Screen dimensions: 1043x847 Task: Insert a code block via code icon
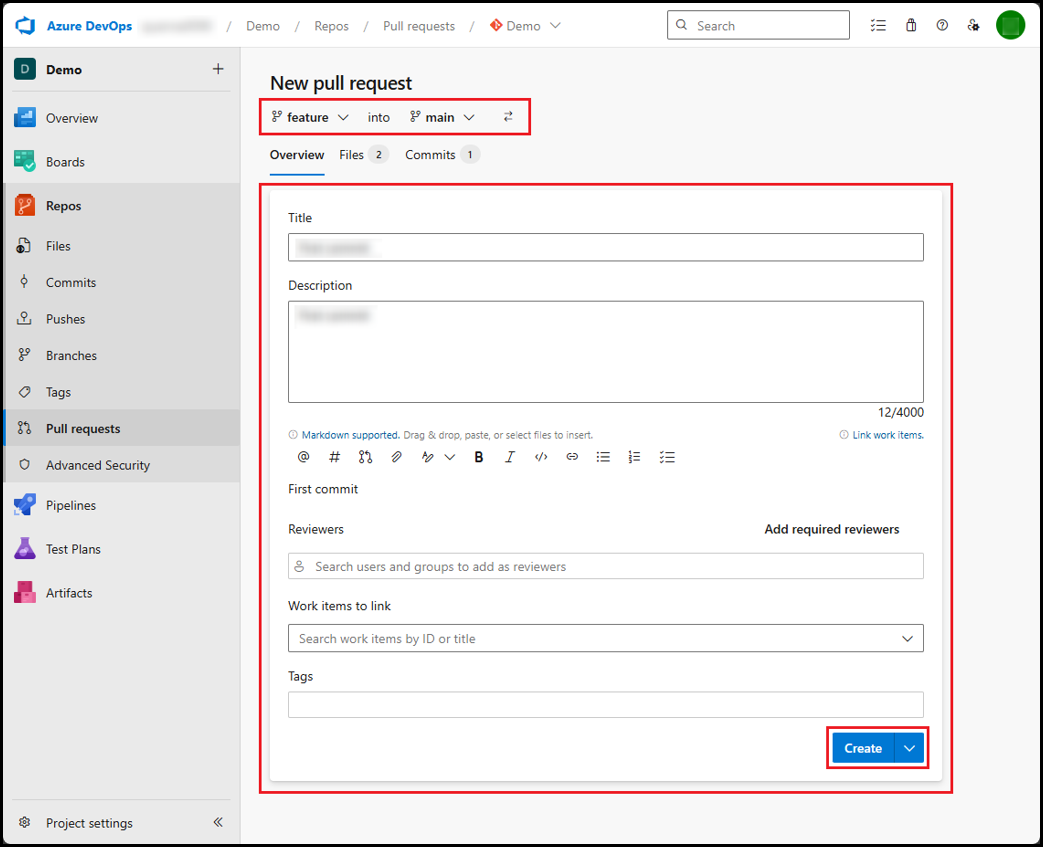coord(541,457)
